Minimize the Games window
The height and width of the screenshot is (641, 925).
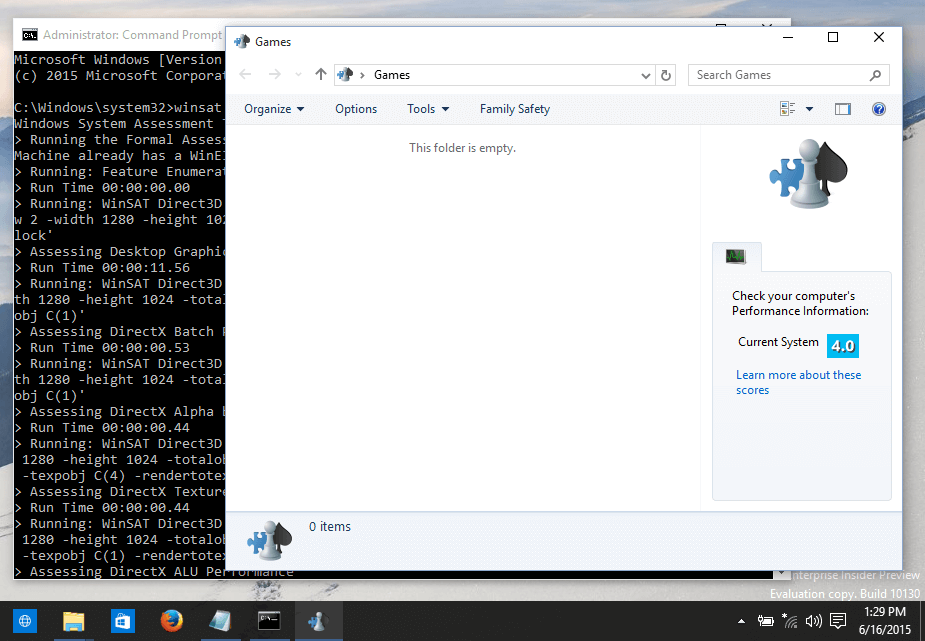click(x=788, y=37)
